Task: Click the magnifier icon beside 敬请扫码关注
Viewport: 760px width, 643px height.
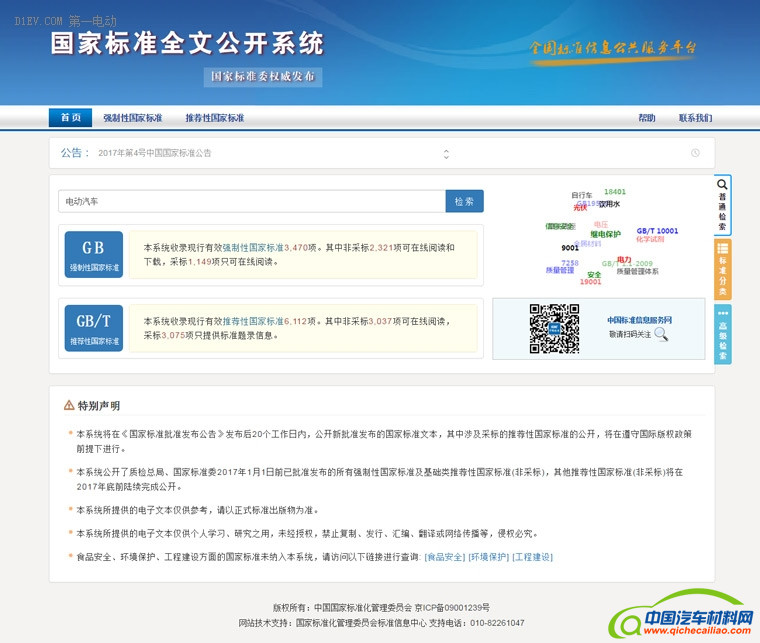Action: (661, 334)
